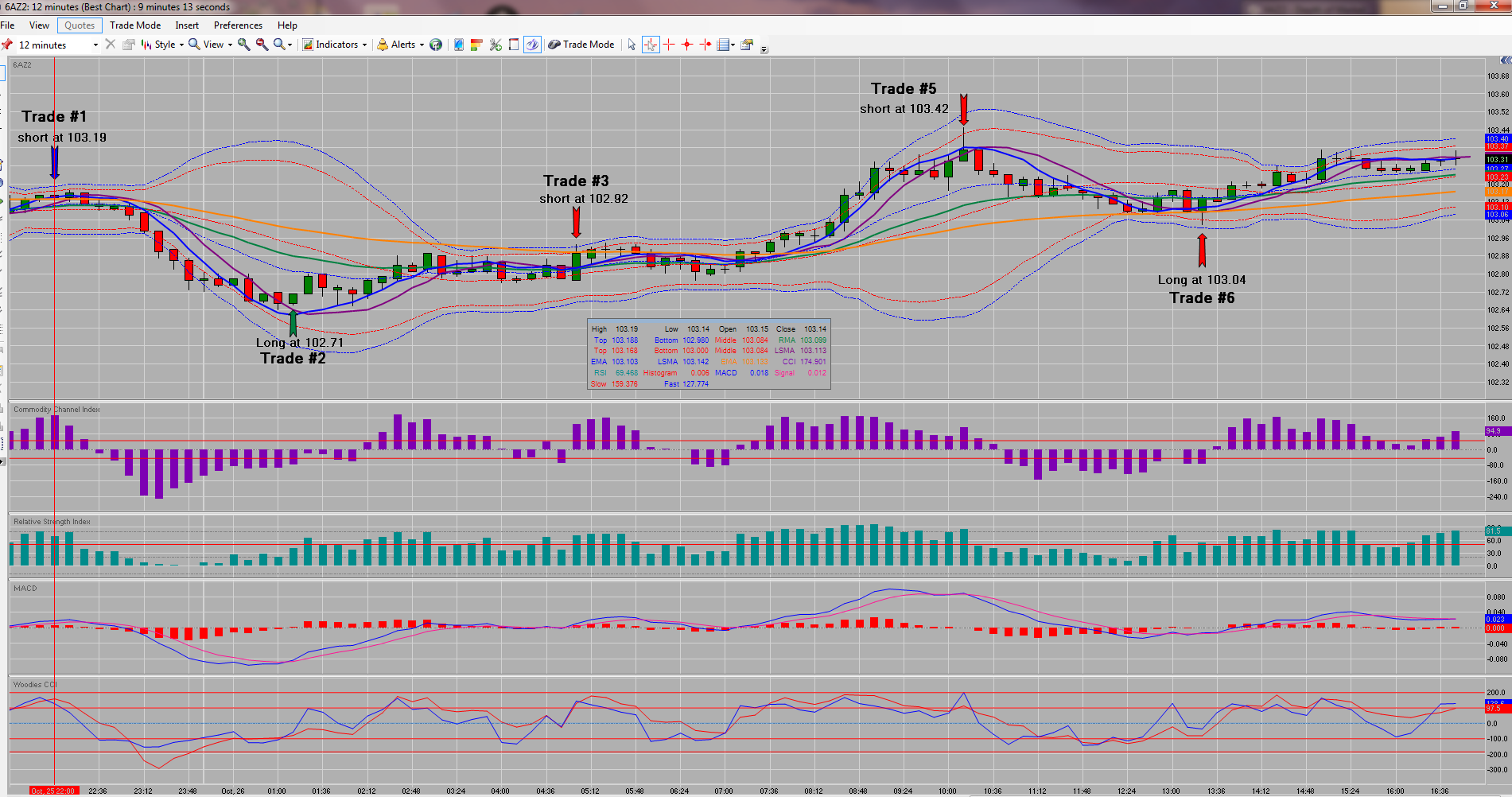Open the Style dropdown

pos(162,45)
